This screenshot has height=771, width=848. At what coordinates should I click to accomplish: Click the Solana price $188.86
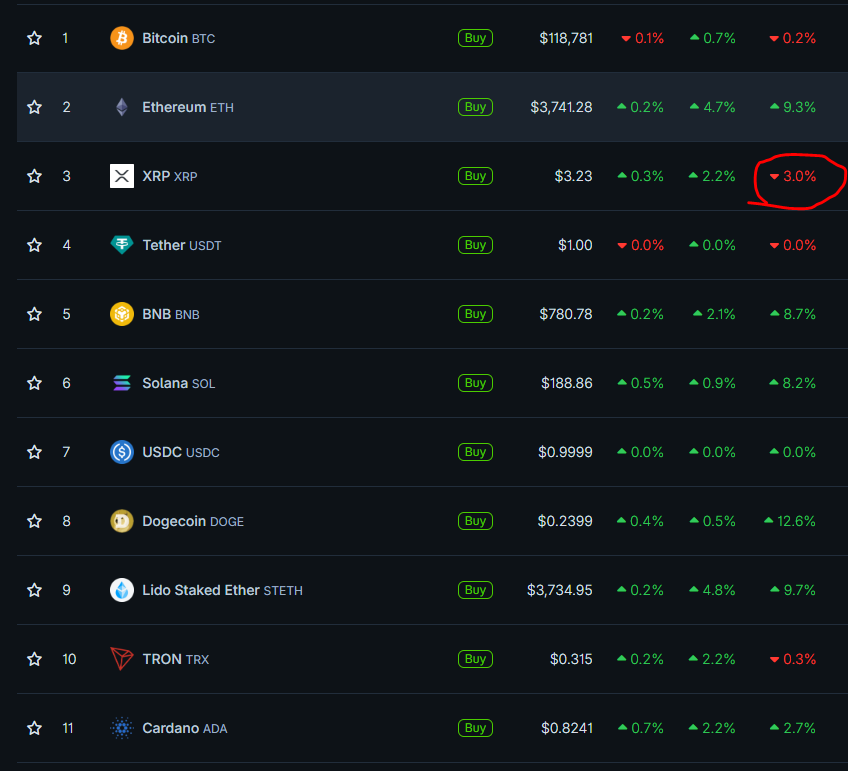tap(567, 383)
